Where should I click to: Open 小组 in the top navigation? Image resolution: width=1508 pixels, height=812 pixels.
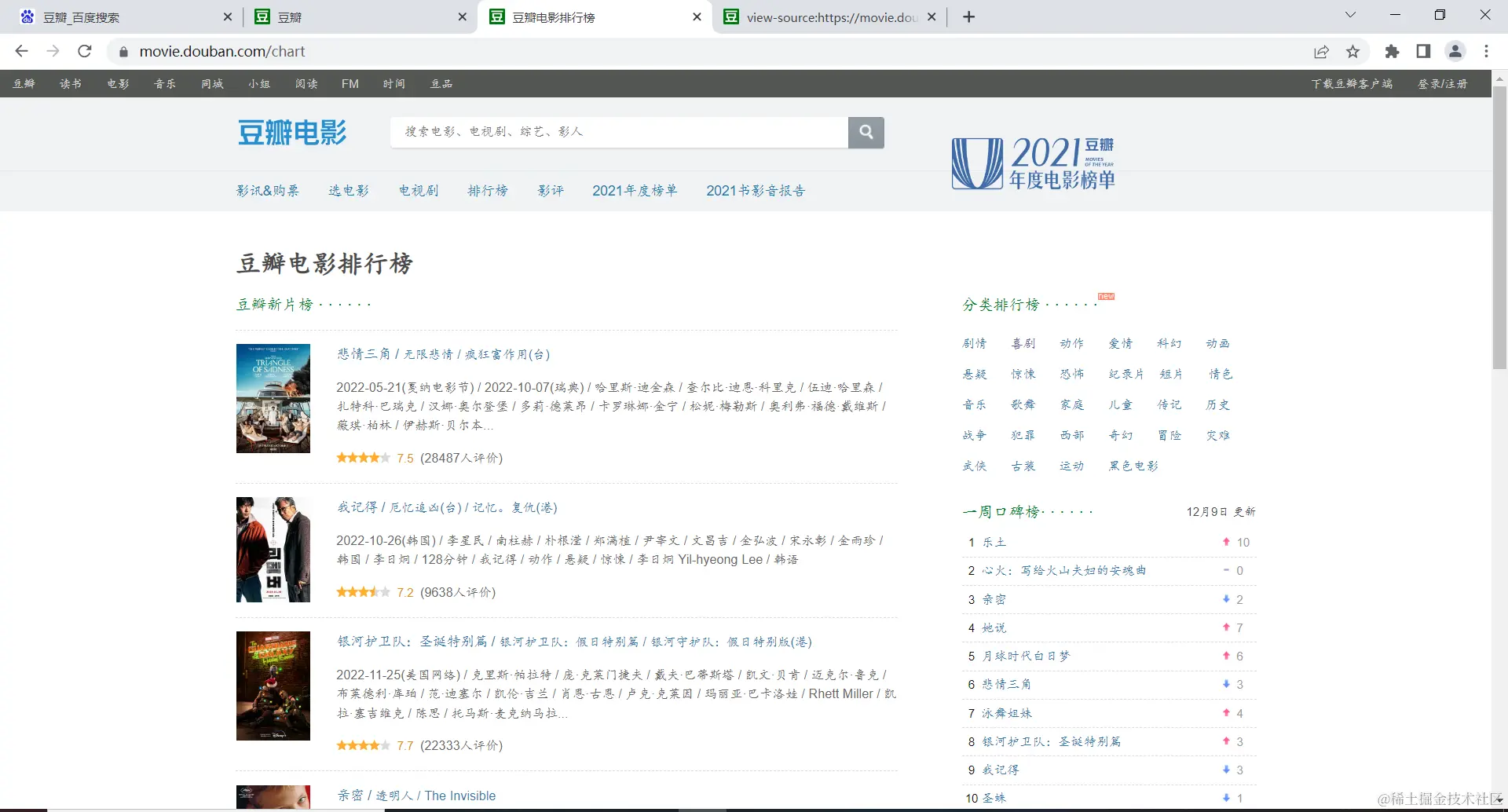pos(259,84)
